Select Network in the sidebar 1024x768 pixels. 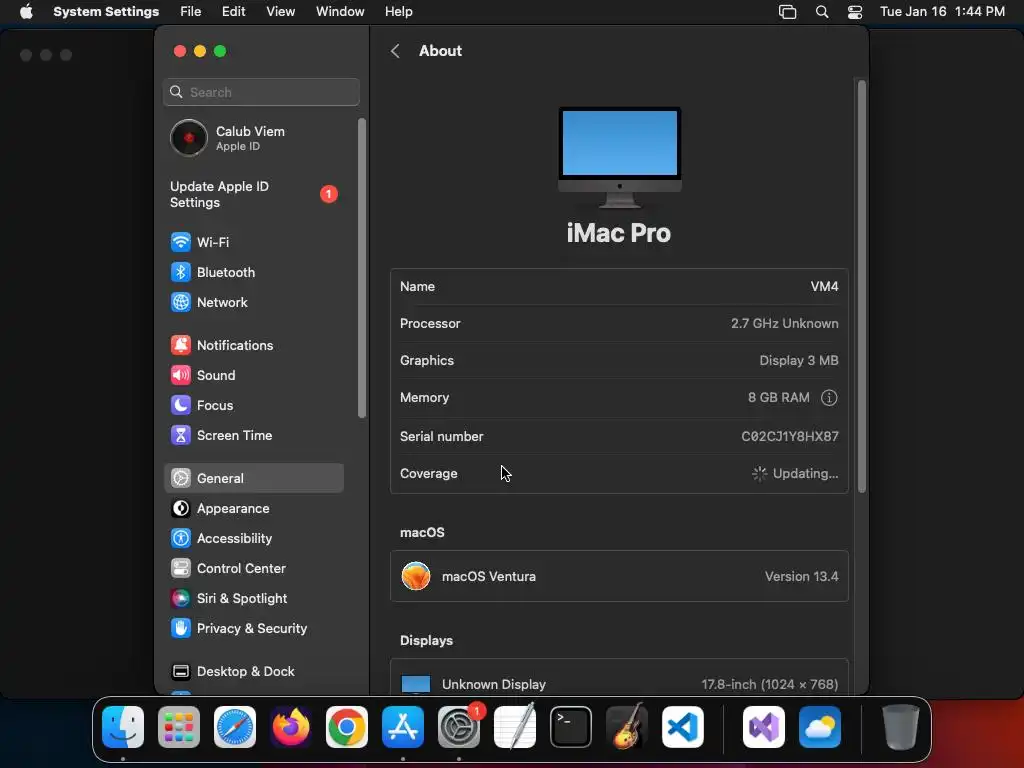[x=253, y=302]
